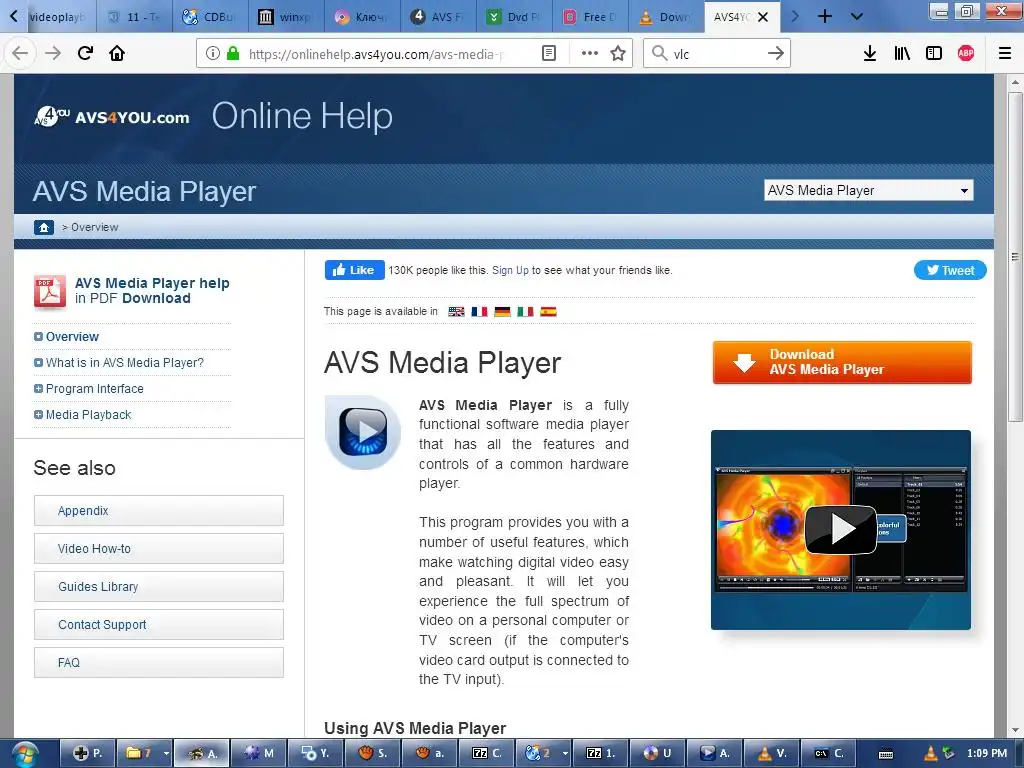Collapse the Overview tree item

tap(38, 337)
